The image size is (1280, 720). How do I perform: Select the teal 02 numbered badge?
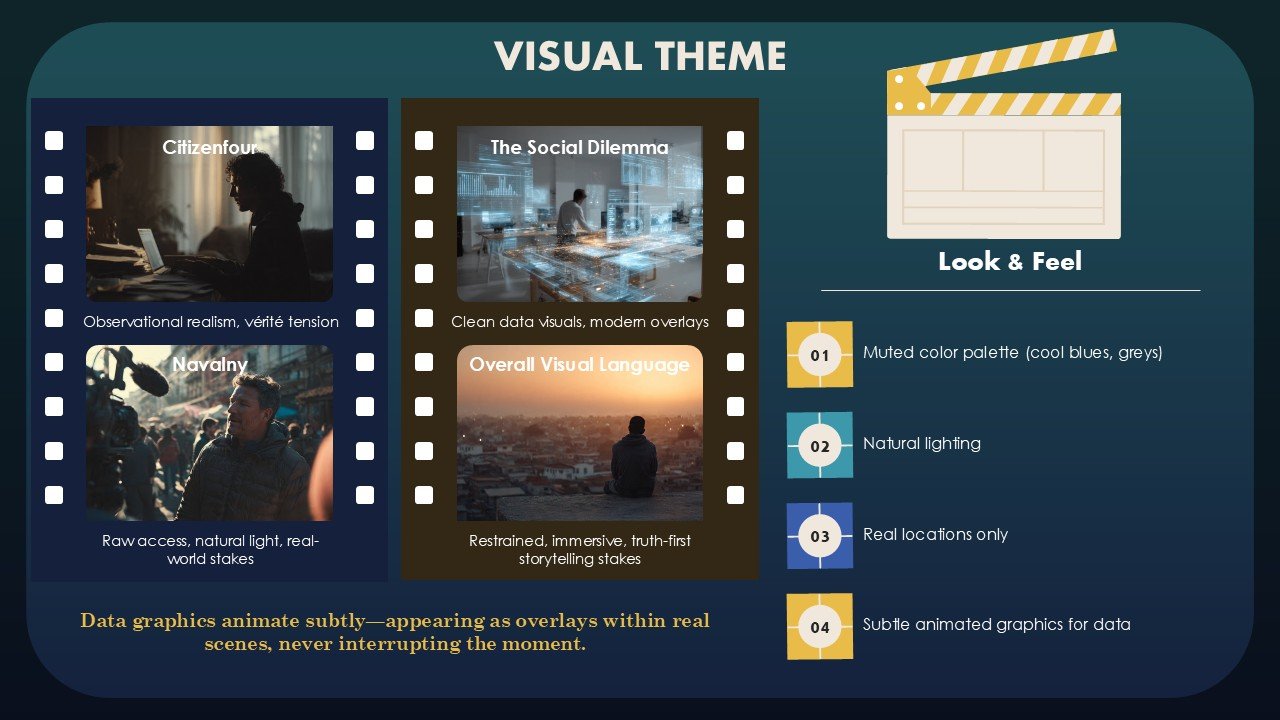pos(819,445)
